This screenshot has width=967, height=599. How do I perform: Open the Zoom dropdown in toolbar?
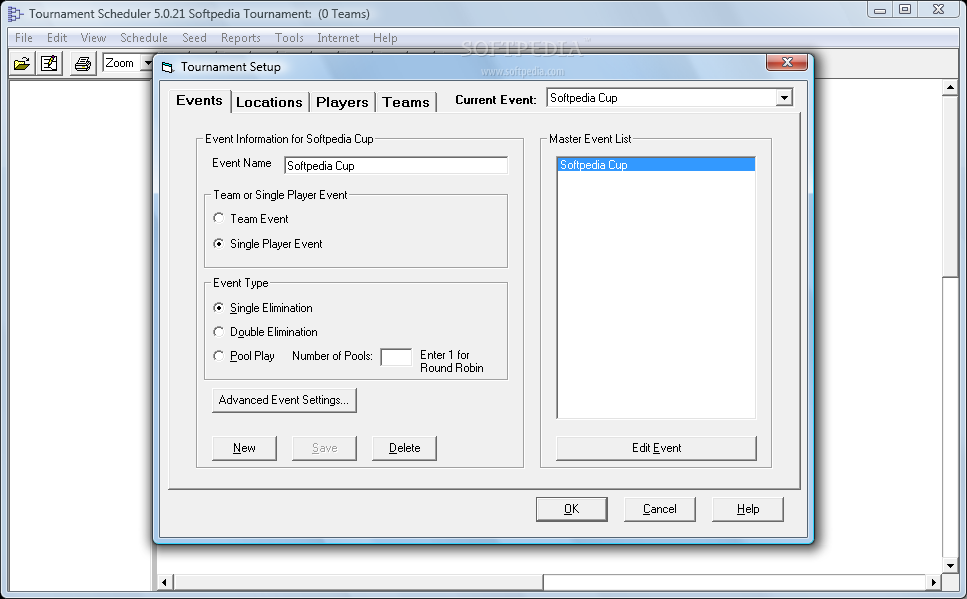147,63
